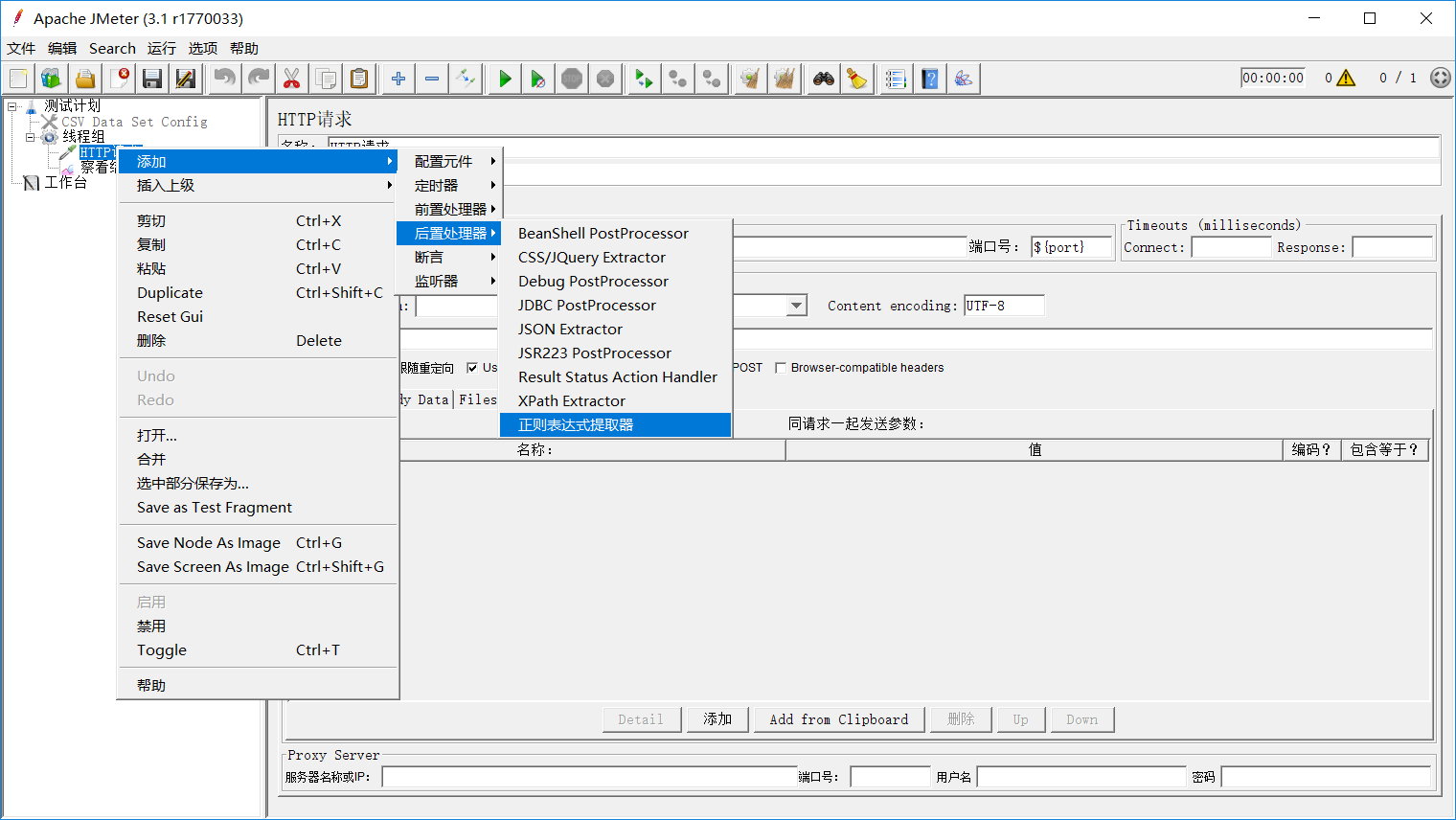Image resolution: width=1456 pixels, height=820 pixels.
Task: Click the Cut scissors icon
Action: click(292, 79)
